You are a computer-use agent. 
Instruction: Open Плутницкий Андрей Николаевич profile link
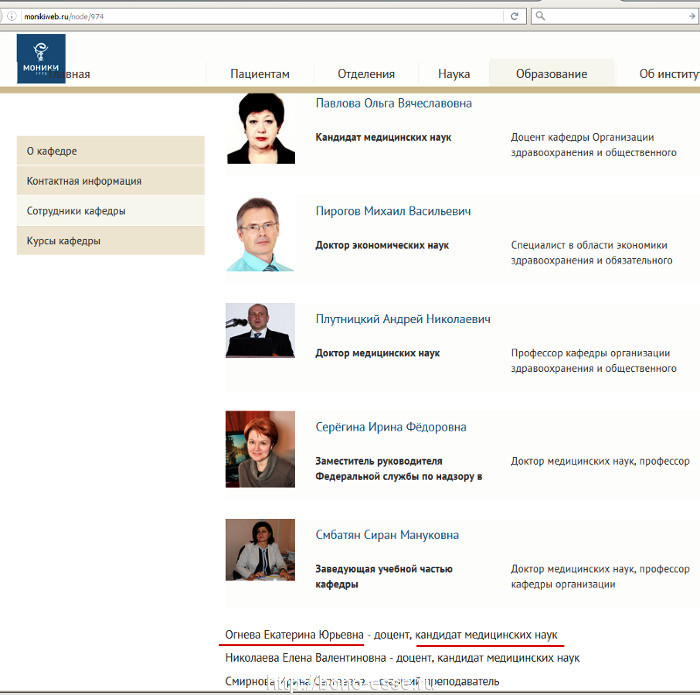pos(403,319)
